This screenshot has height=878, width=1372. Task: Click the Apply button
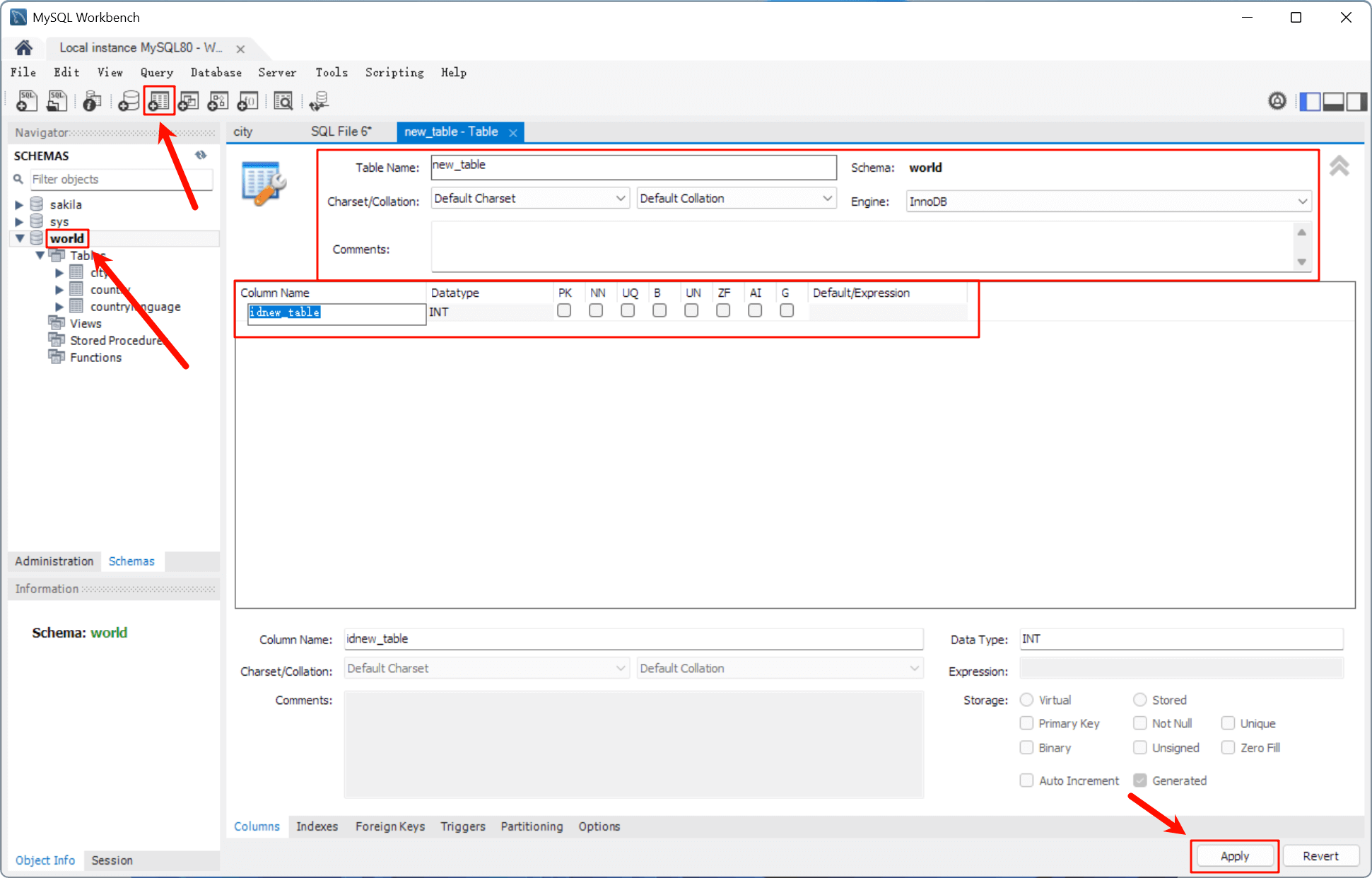[x=1235, y=856]
